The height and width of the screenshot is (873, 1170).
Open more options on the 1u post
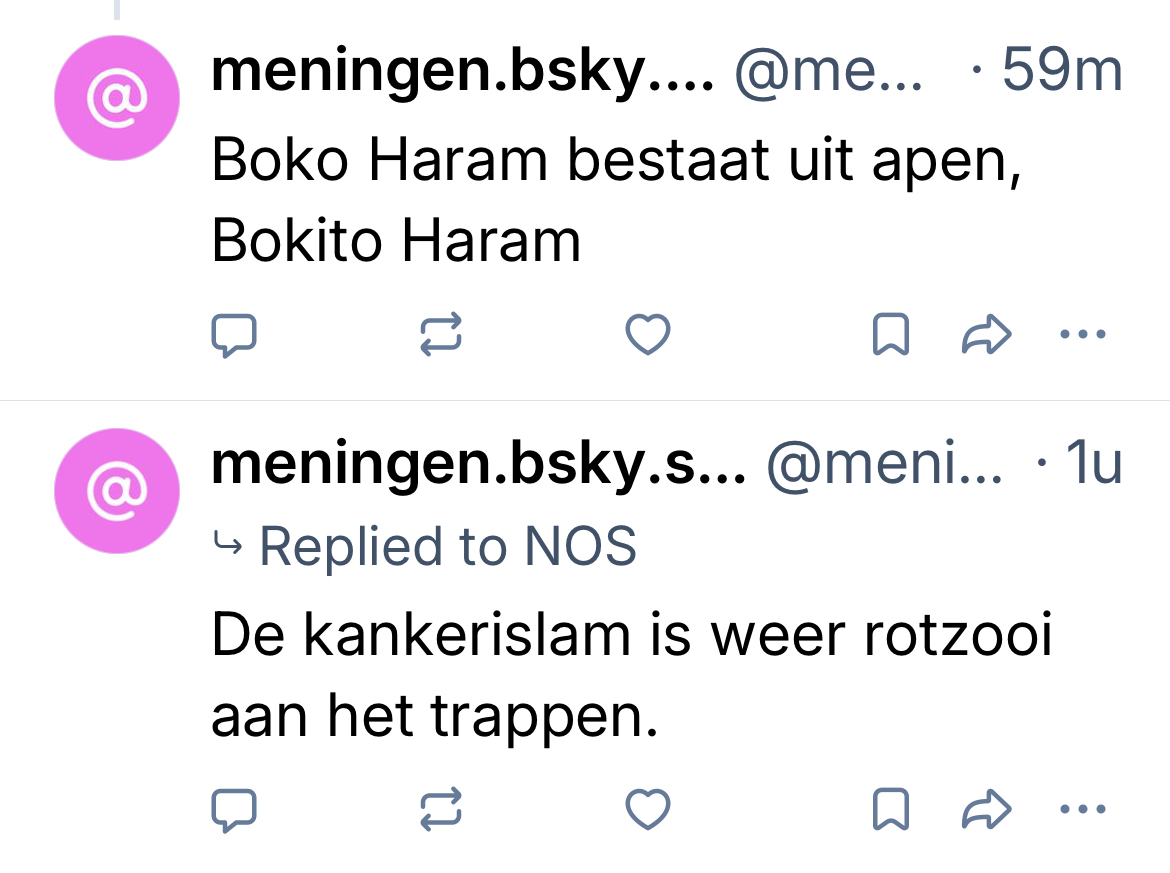coord(1082,809)
